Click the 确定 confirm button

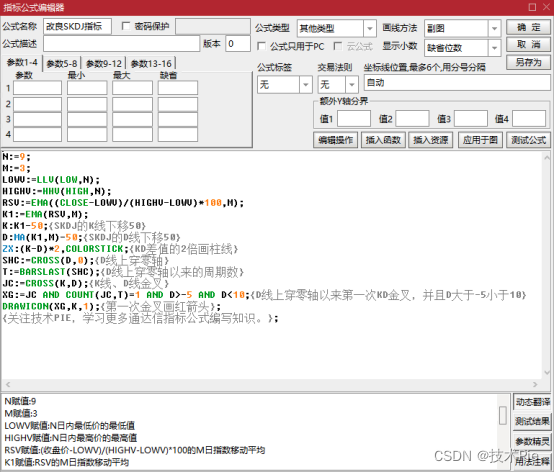(528, 27)
